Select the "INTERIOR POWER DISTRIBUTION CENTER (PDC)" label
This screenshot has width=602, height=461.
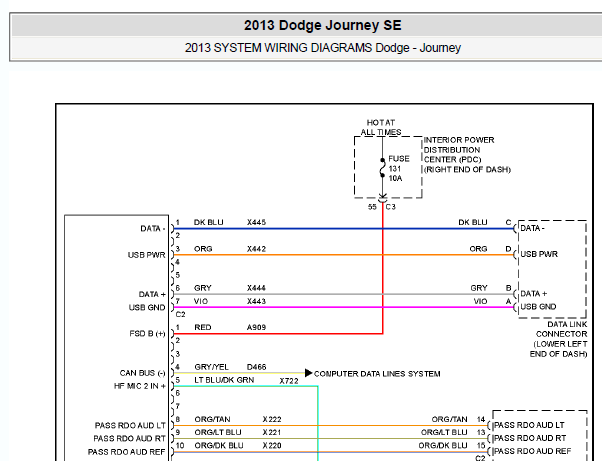pyautogui.click(x=459, y=150)
